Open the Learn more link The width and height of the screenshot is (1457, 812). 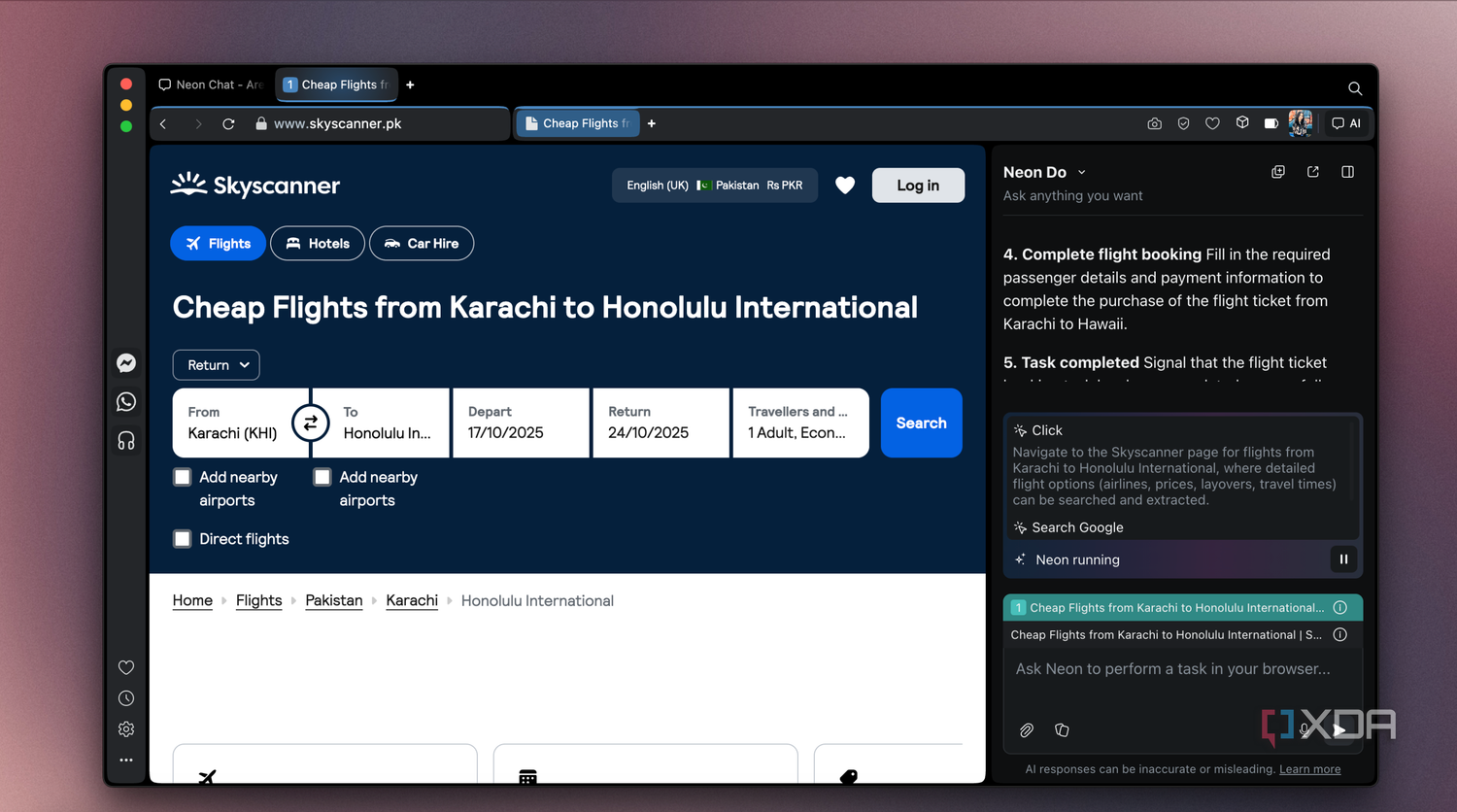1309,769
